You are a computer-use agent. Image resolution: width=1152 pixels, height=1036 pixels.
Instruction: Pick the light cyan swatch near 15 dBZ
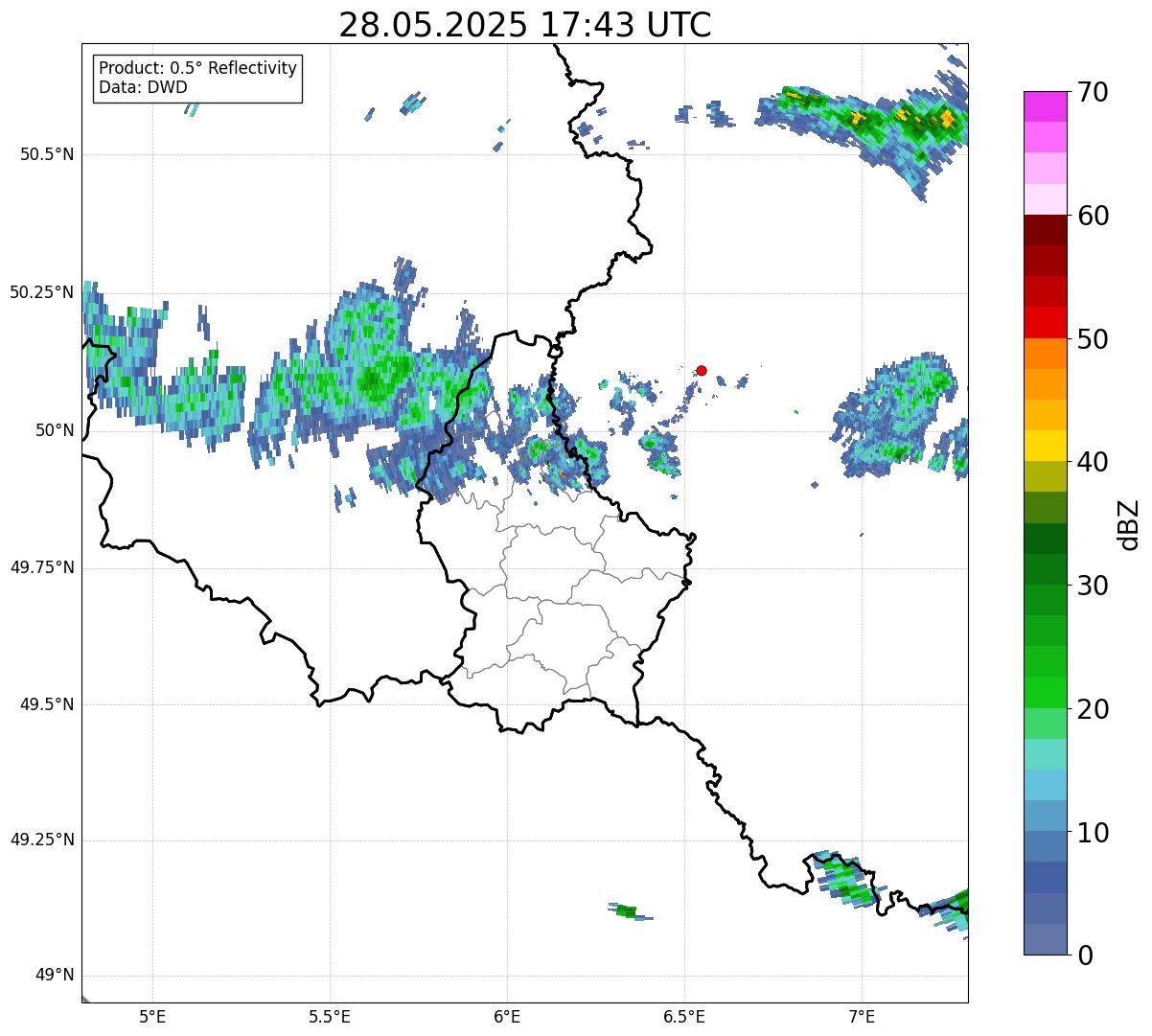(x=1045, y=754)
